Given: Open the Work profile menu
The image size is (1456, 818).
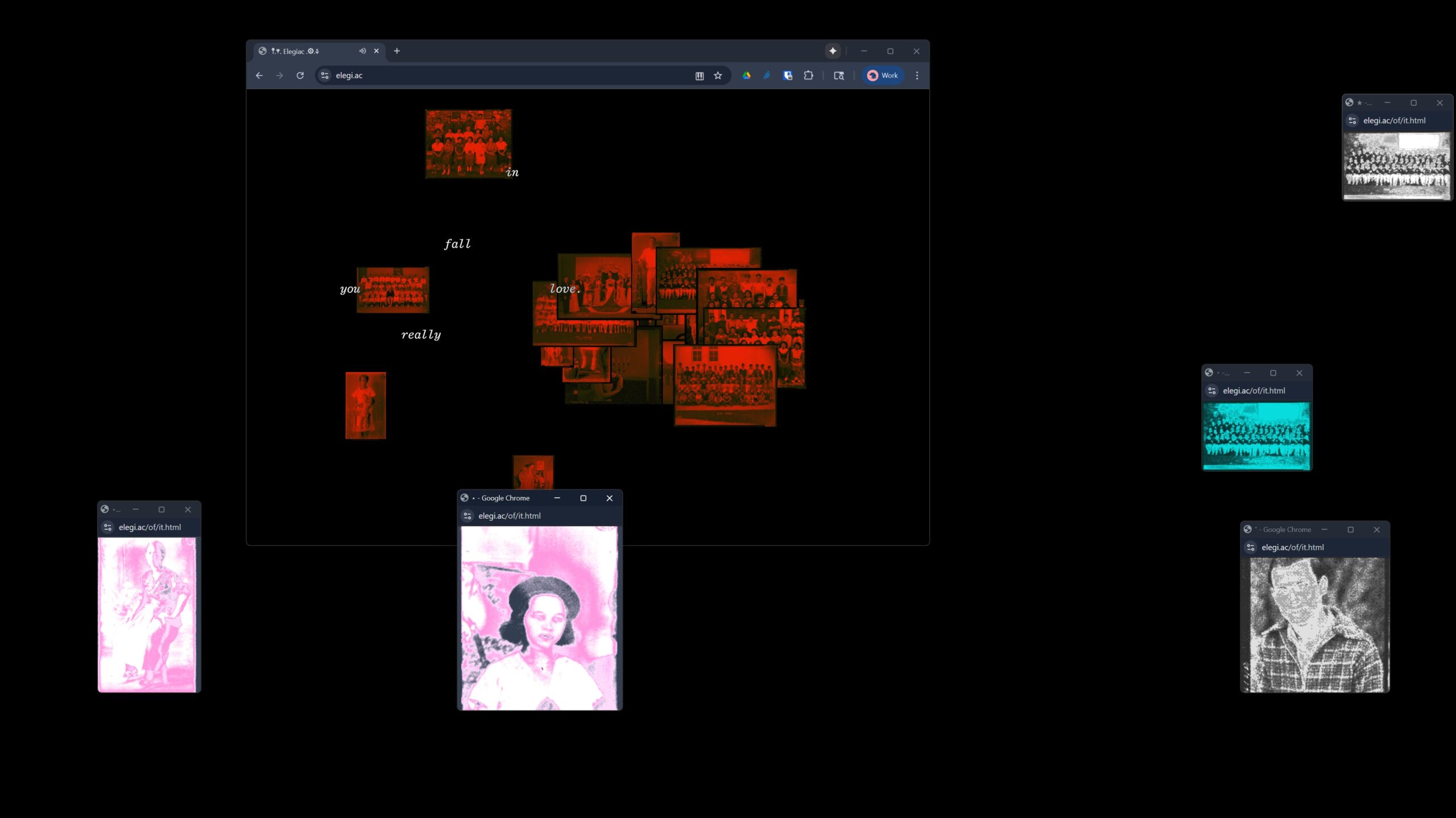Looking at the screenshot, I should (x=883, y=75).
